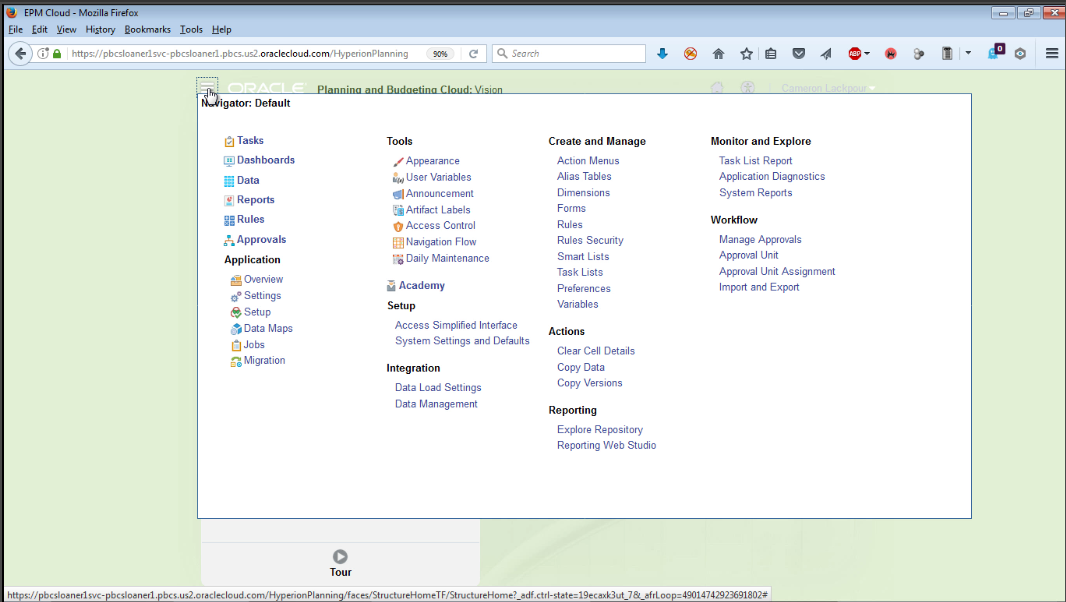
Task: Click the Firefox Search input field
Action: pyautogui.click(x=569, y=53)
